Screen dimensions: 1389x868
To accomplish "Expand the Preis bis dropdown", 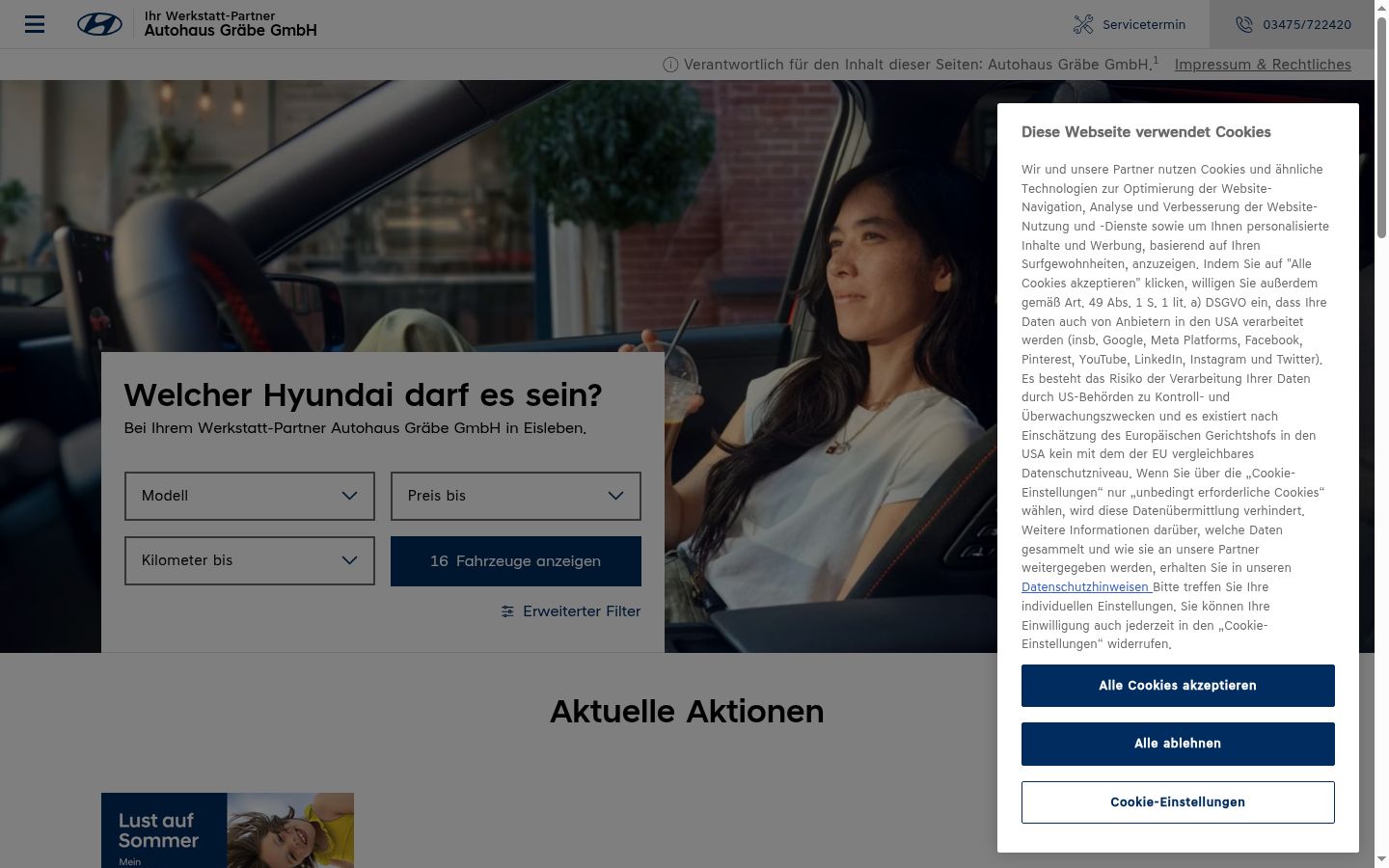I will 516,496.
